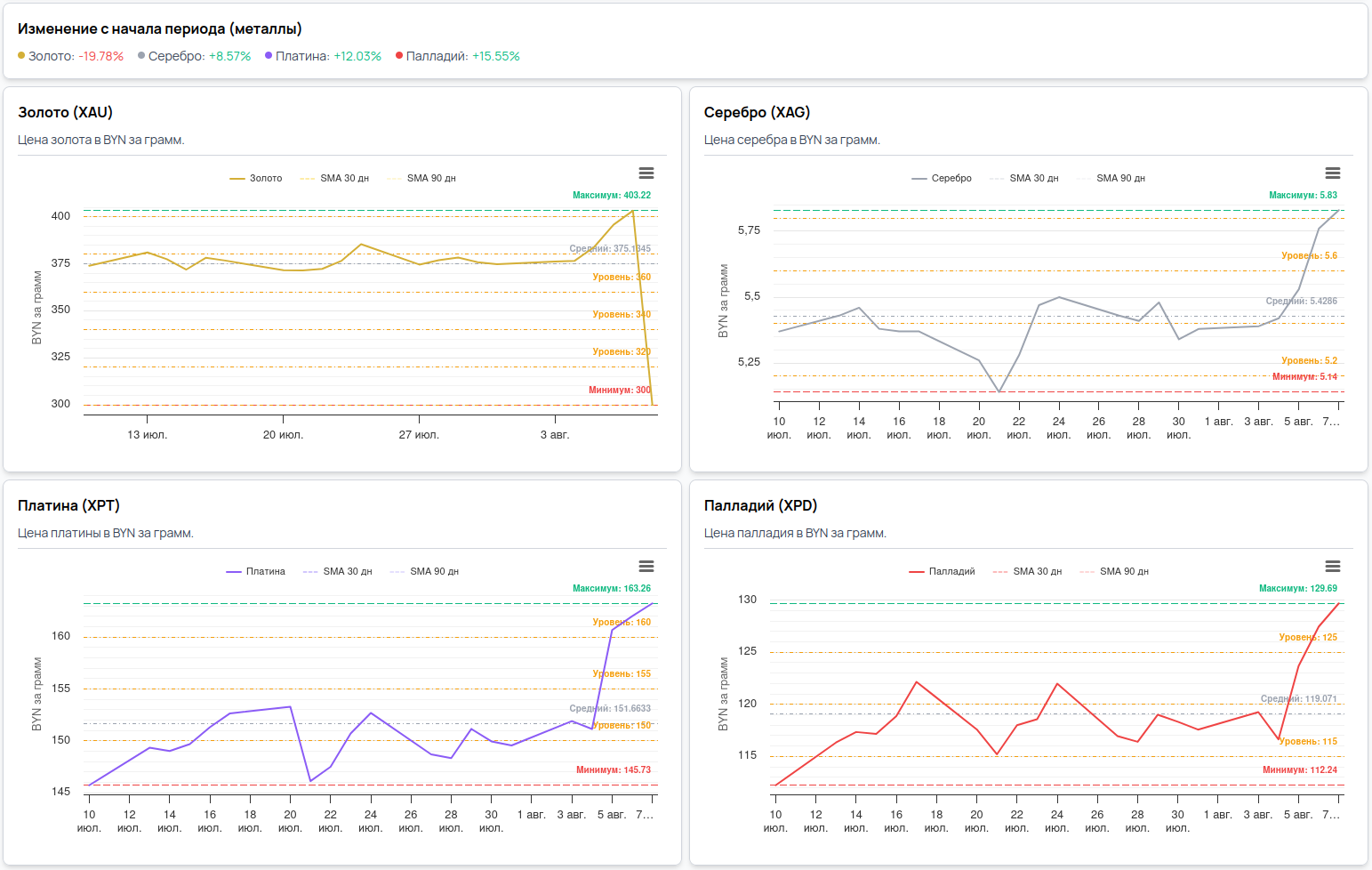Click the "Минимум: 5.14" label on the silver chart
Screen dimensions: 1372x870
(1304, 376)
